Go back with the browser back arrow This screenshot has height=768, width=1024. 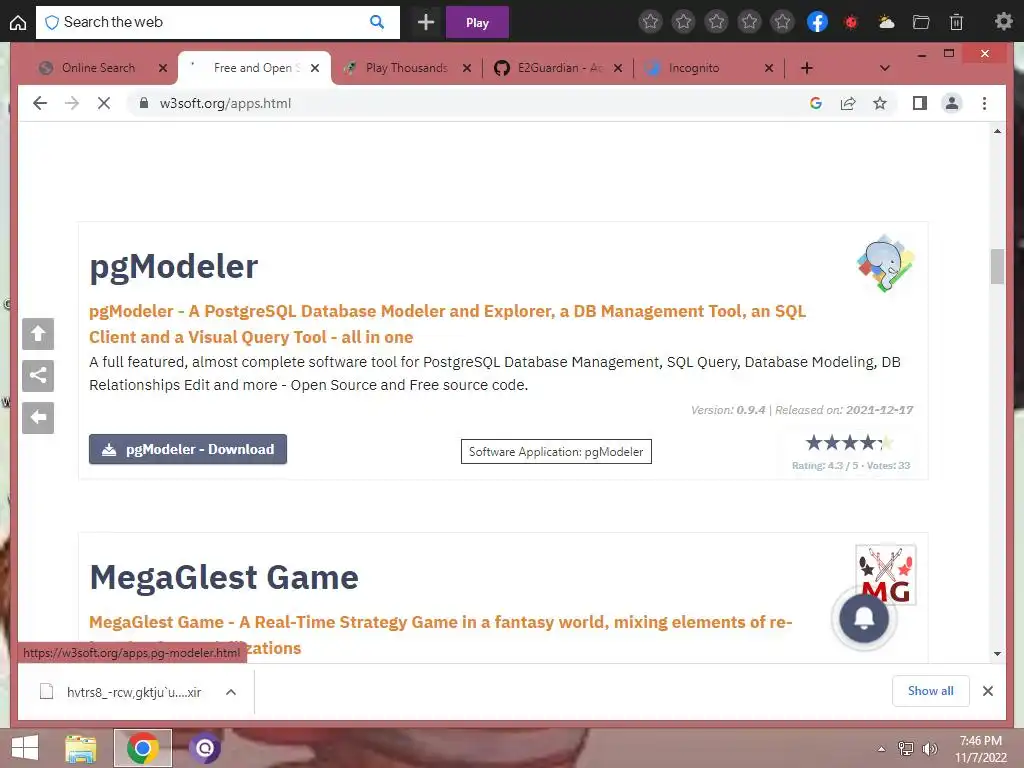[40, 103]
